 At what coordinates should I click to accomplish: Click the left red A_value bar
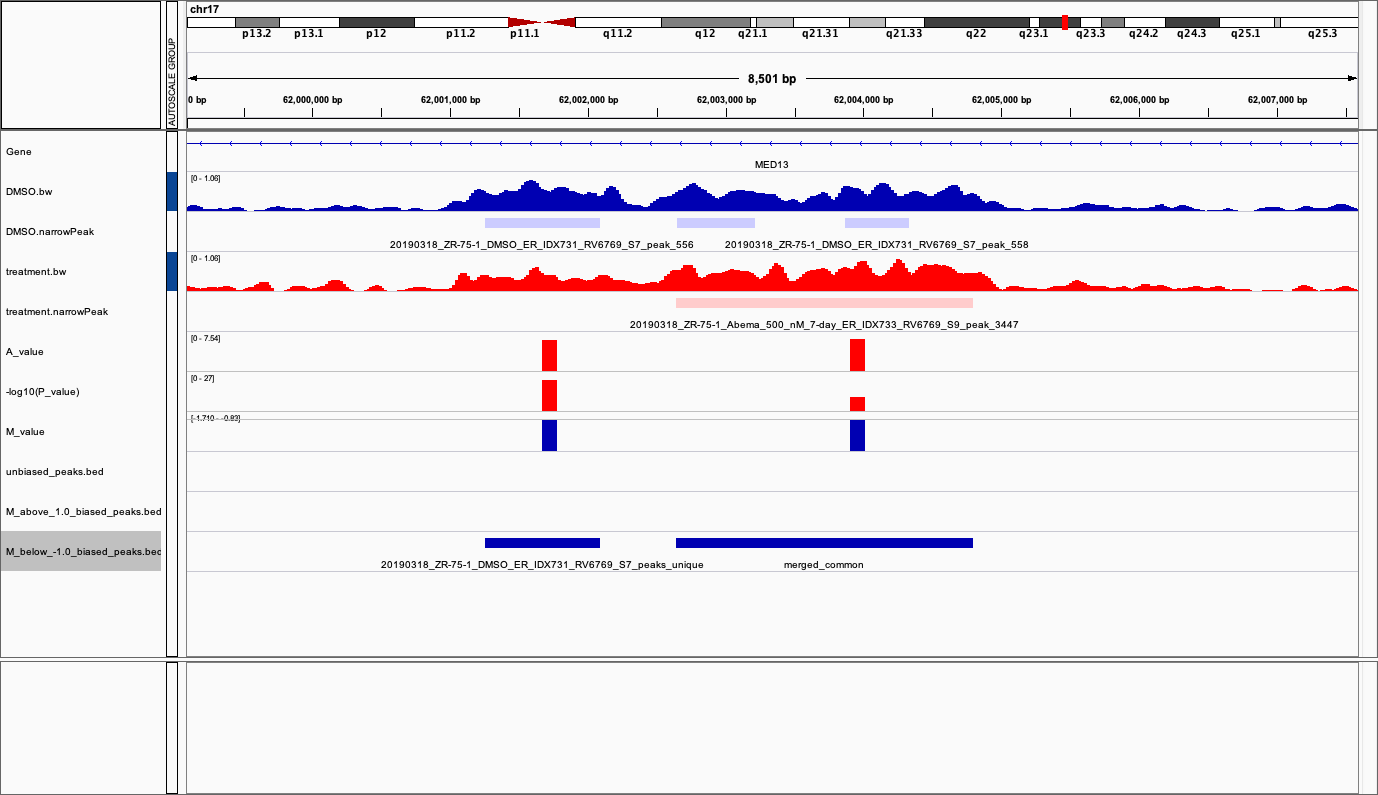[549, 355]
